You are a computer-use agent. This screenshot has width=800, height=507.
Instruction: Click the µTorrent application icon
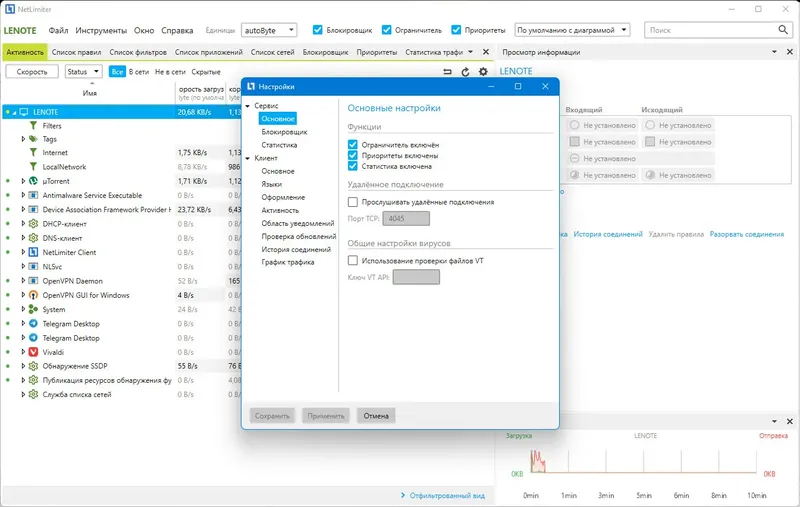[x=33, y=181]
